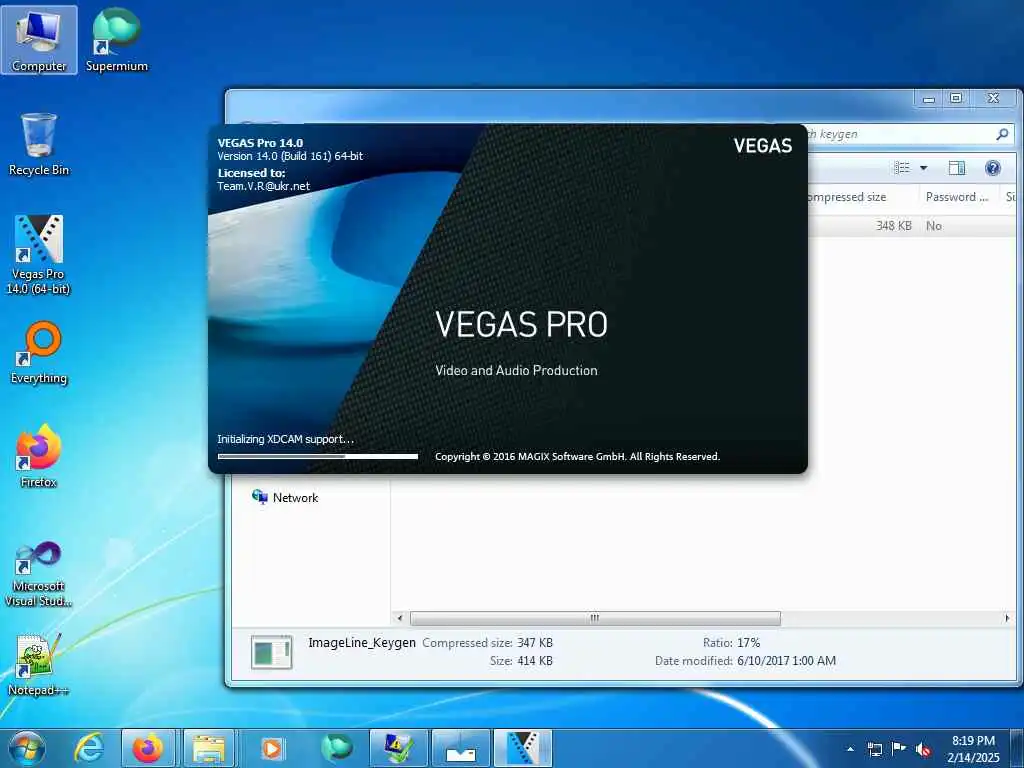1024x768 pixels.
Task: Select the Notepad++ desktop shortcut
Action: point(39,664)
